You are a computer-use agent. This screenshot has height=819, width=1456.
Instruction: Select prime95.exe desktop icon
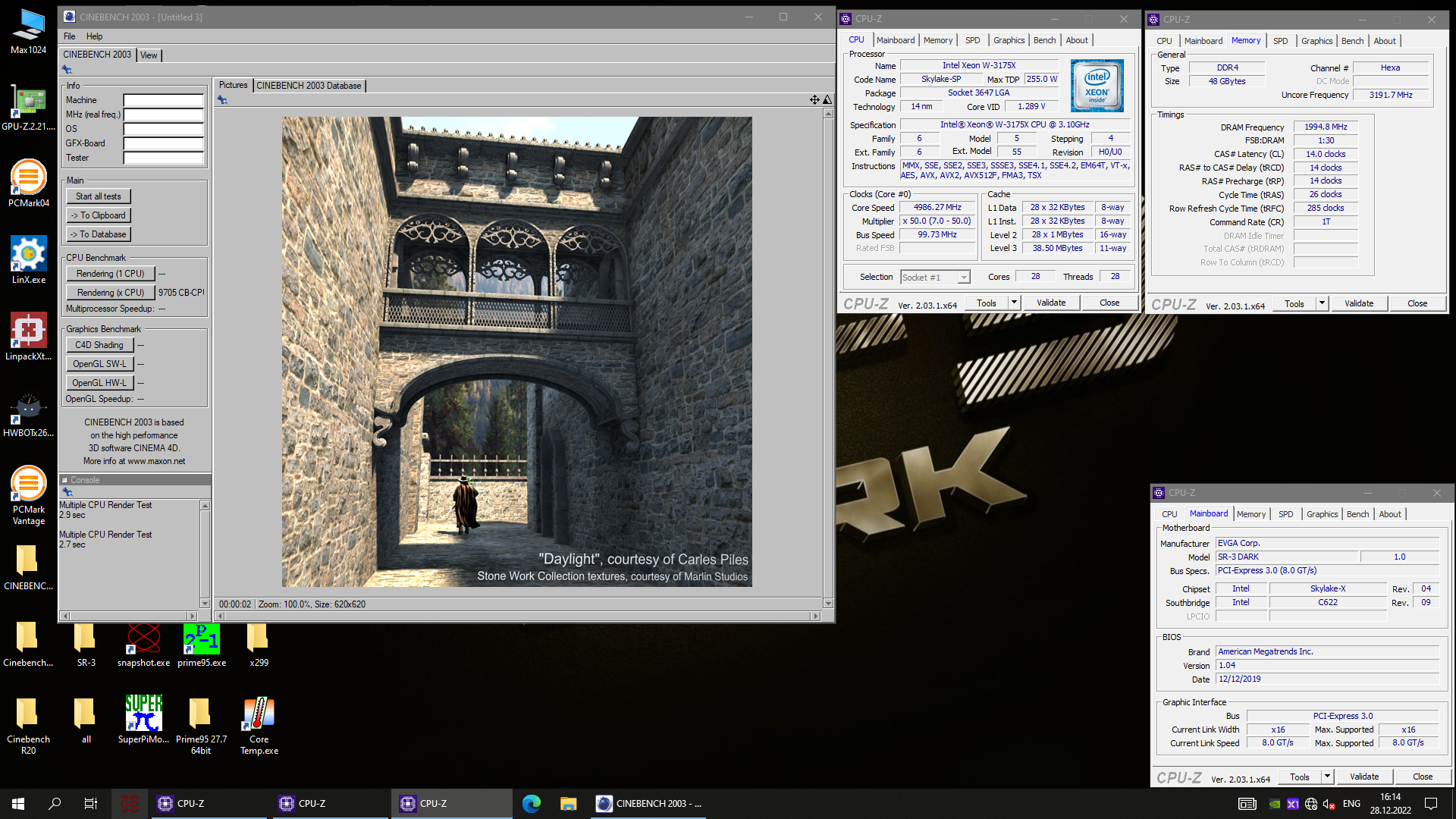[x=202, y=645]
